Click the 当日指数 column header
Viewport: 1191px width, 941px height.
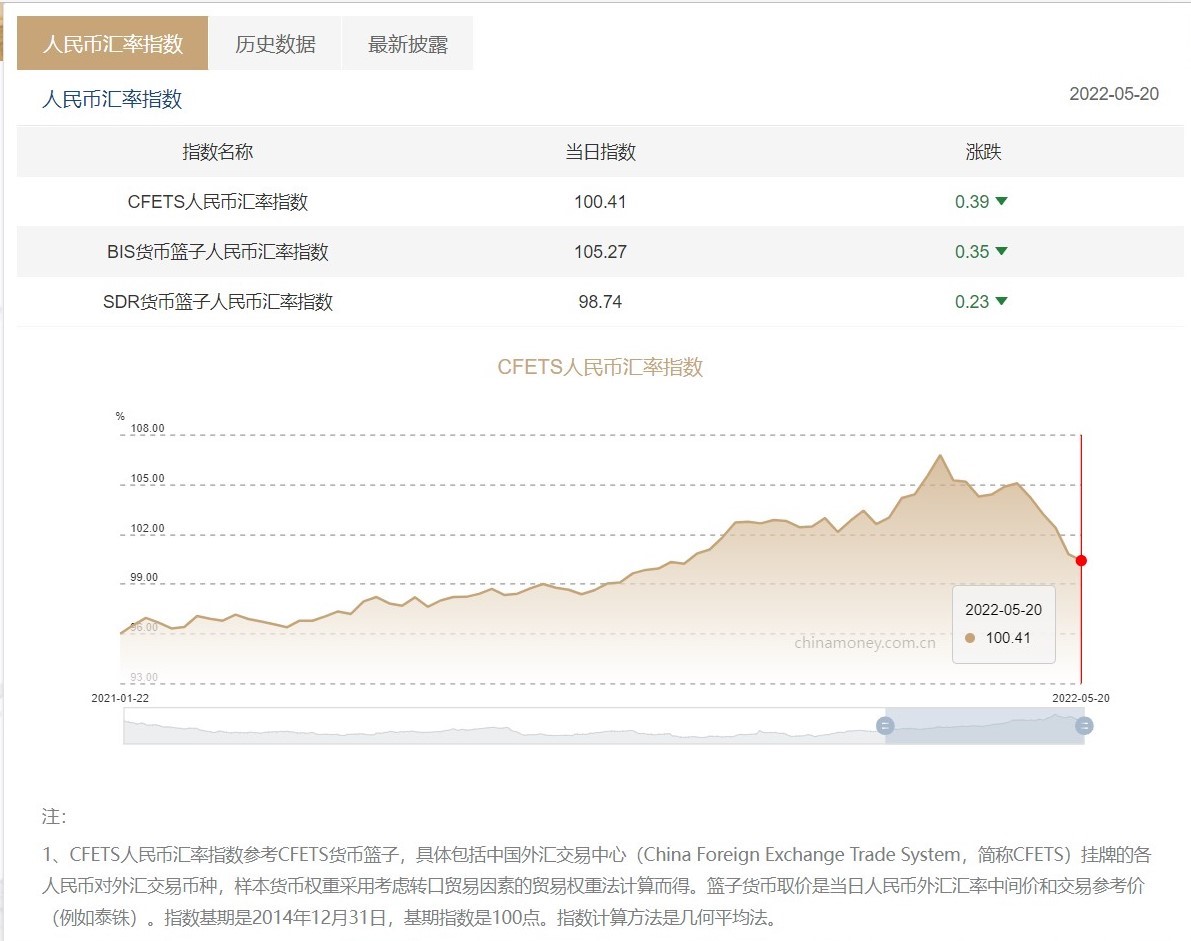click(600, 152)
